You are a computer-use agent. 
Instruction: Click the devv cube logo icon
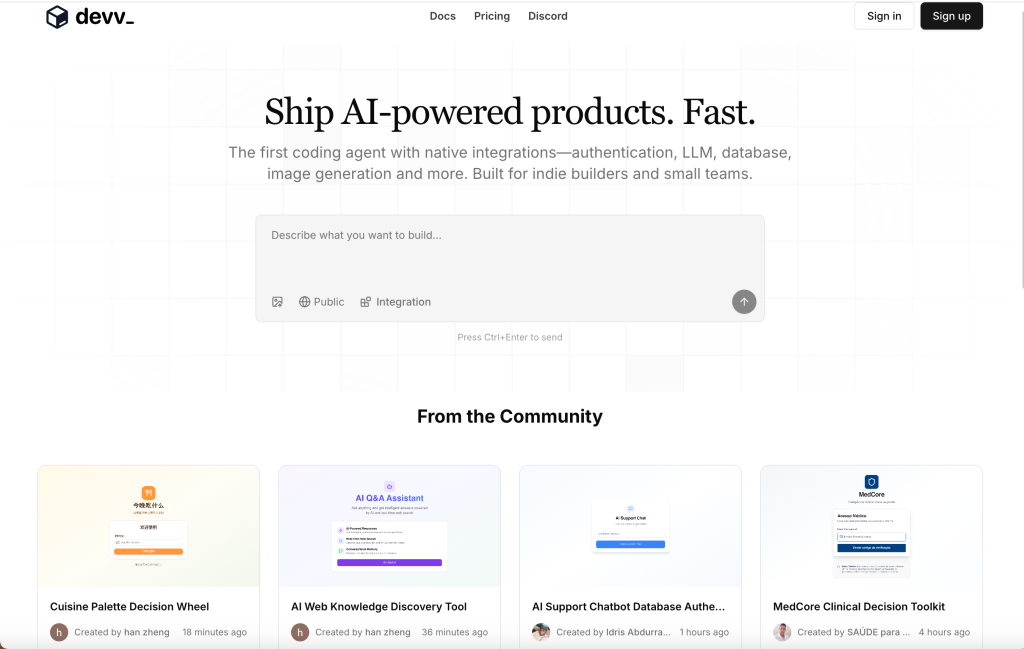tap(57, 17)
